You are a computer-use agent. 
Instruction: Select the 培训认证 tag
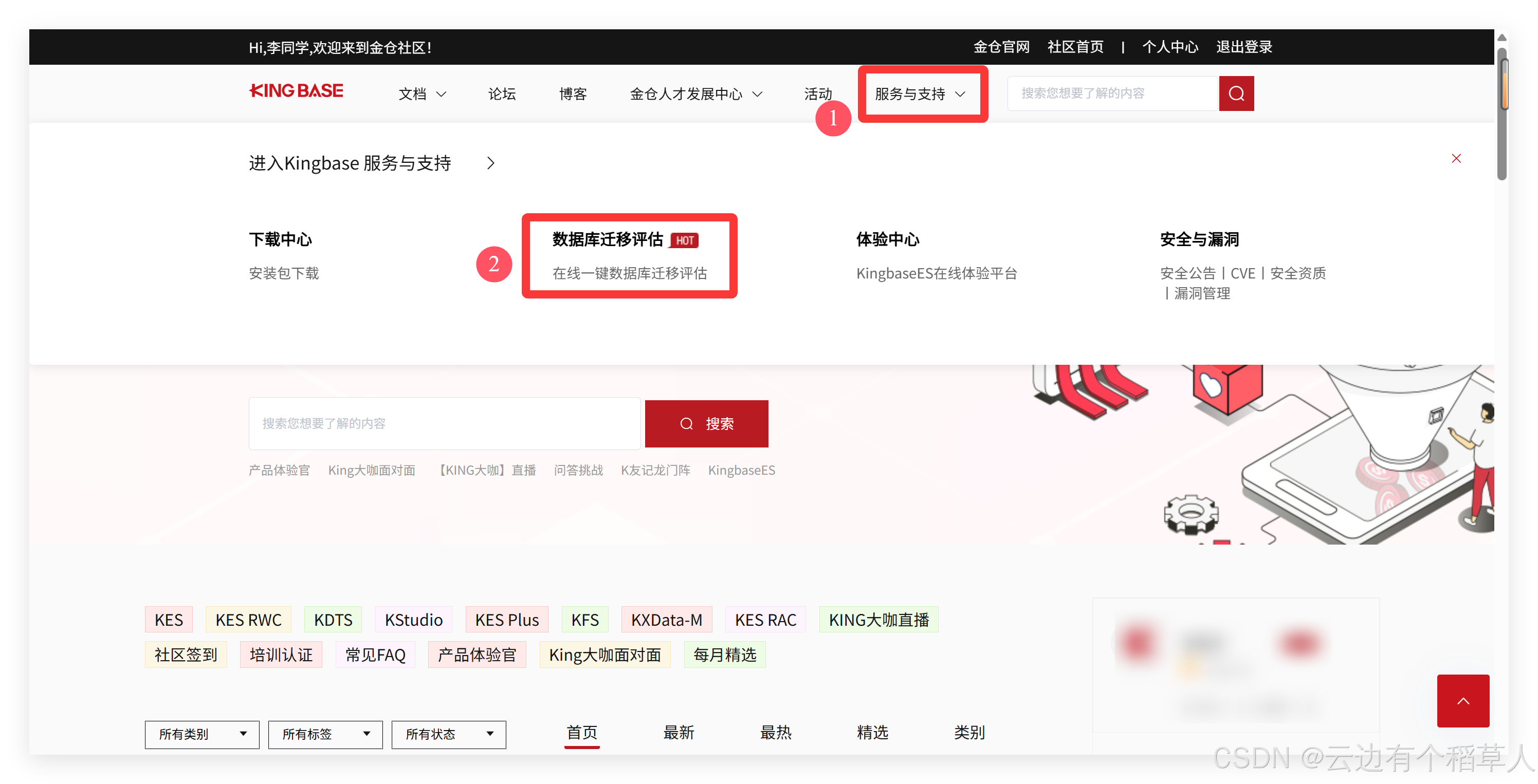[x=281, y=655]
